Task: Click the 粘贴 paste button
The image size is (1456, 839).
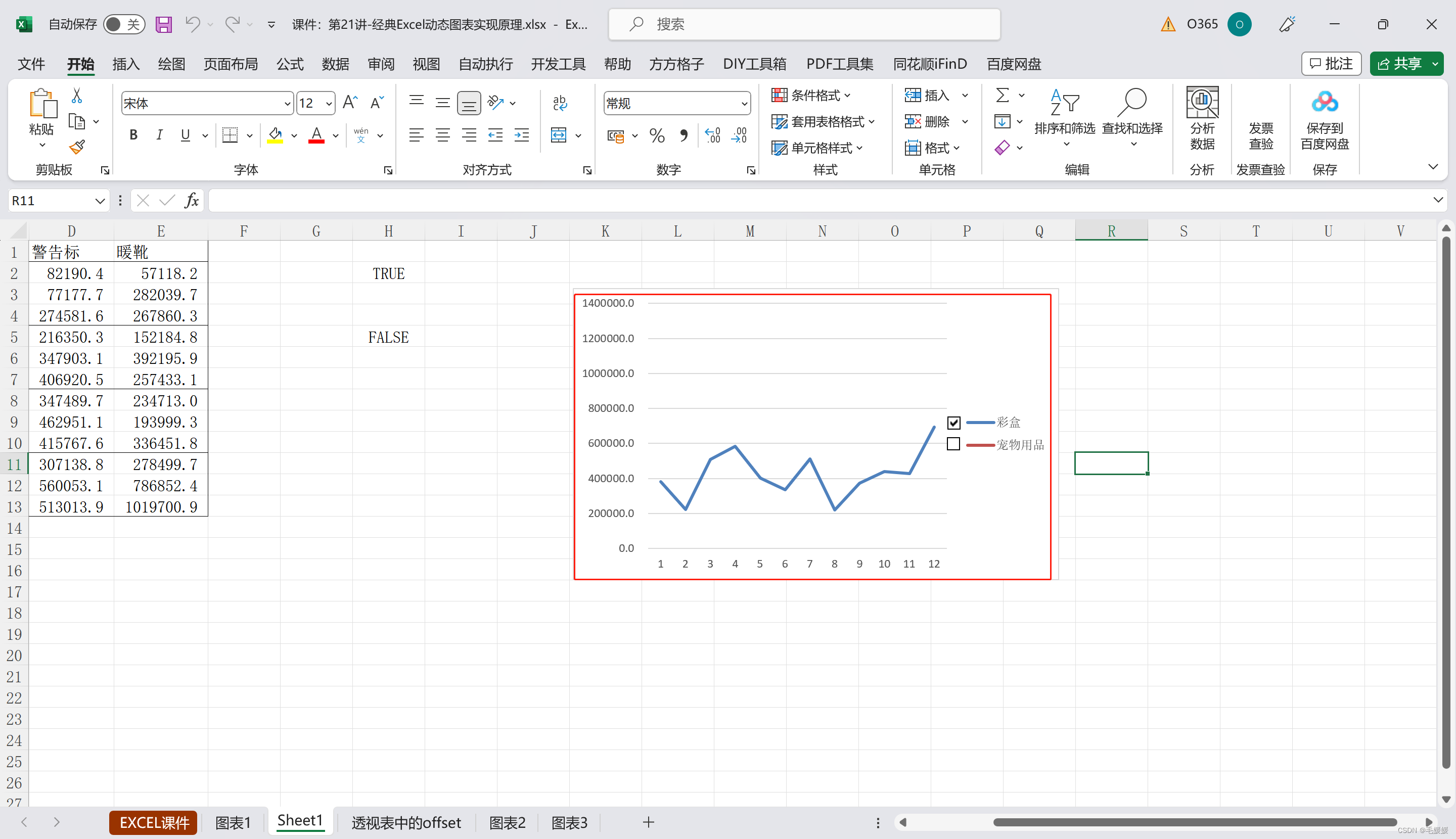Action: pos(41,119)
